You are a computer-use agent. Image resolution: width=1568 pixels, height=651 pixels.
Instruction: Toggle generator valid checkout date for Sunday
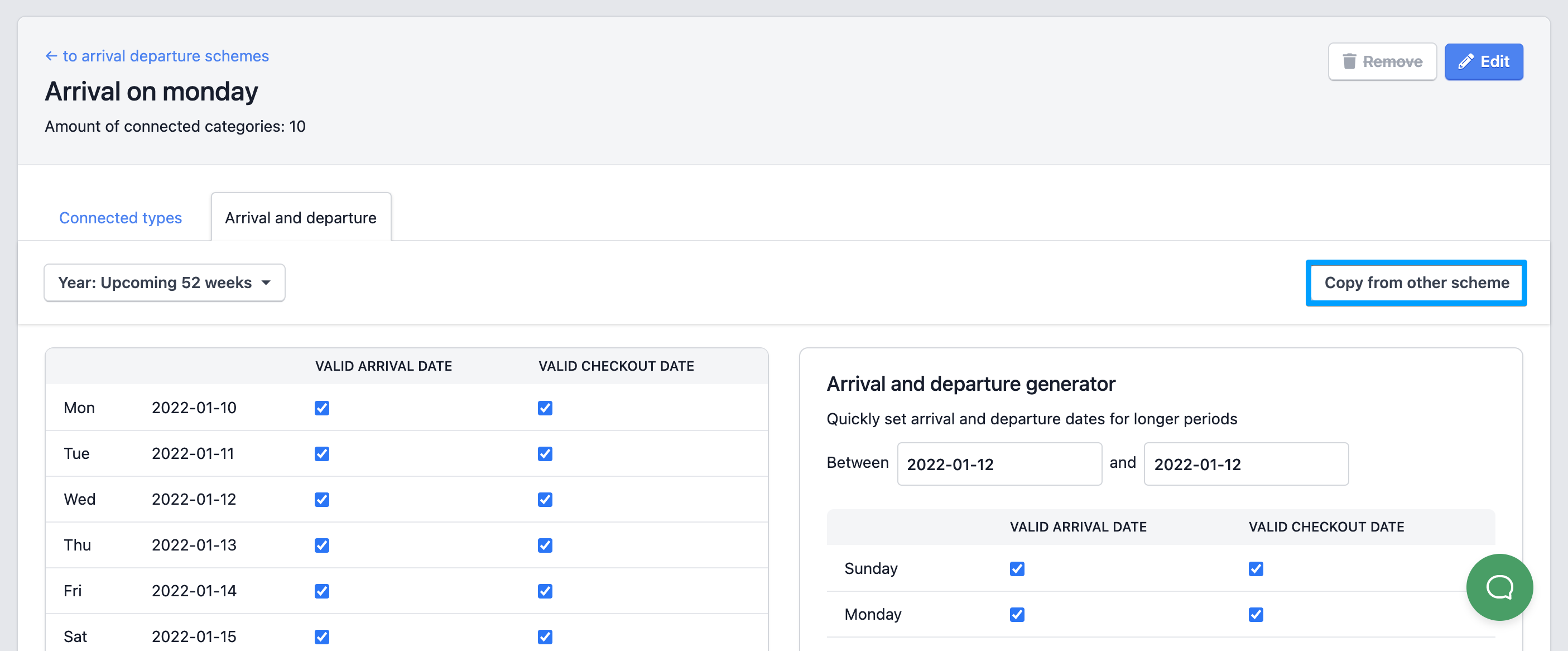coord(1256,569)
